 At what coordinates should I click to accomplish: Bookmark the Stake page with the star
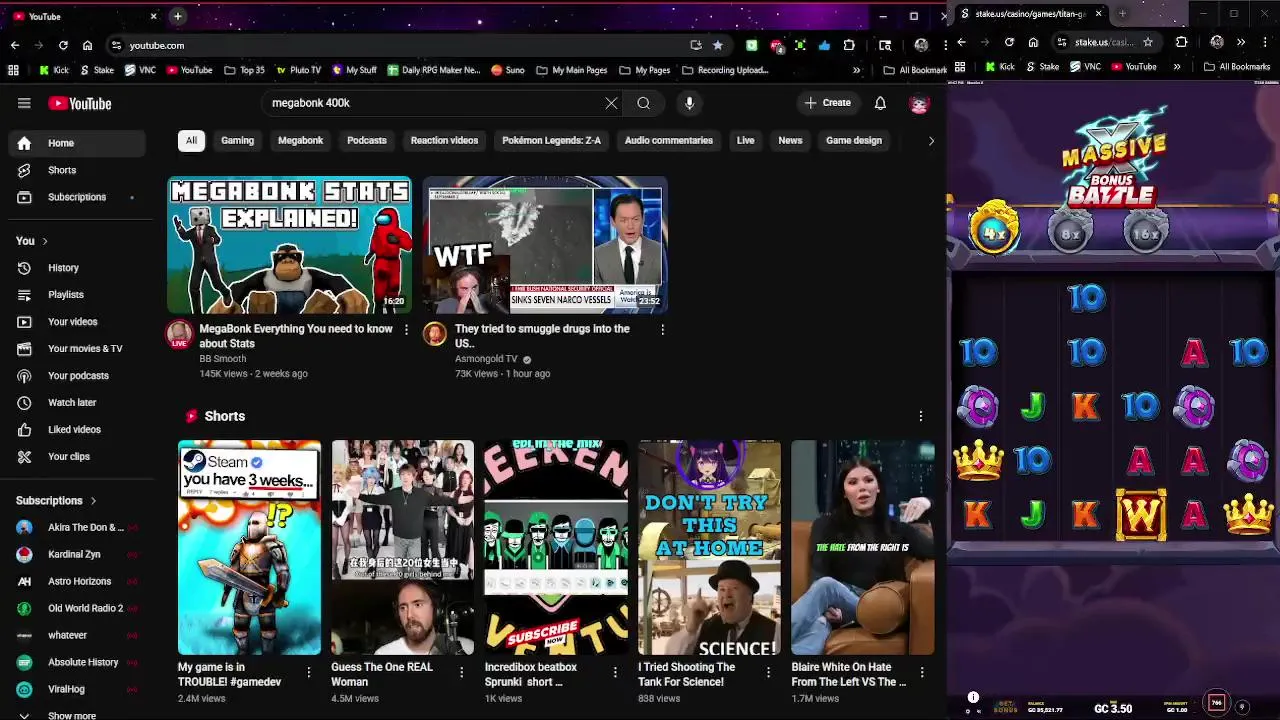coord(1148,42)
